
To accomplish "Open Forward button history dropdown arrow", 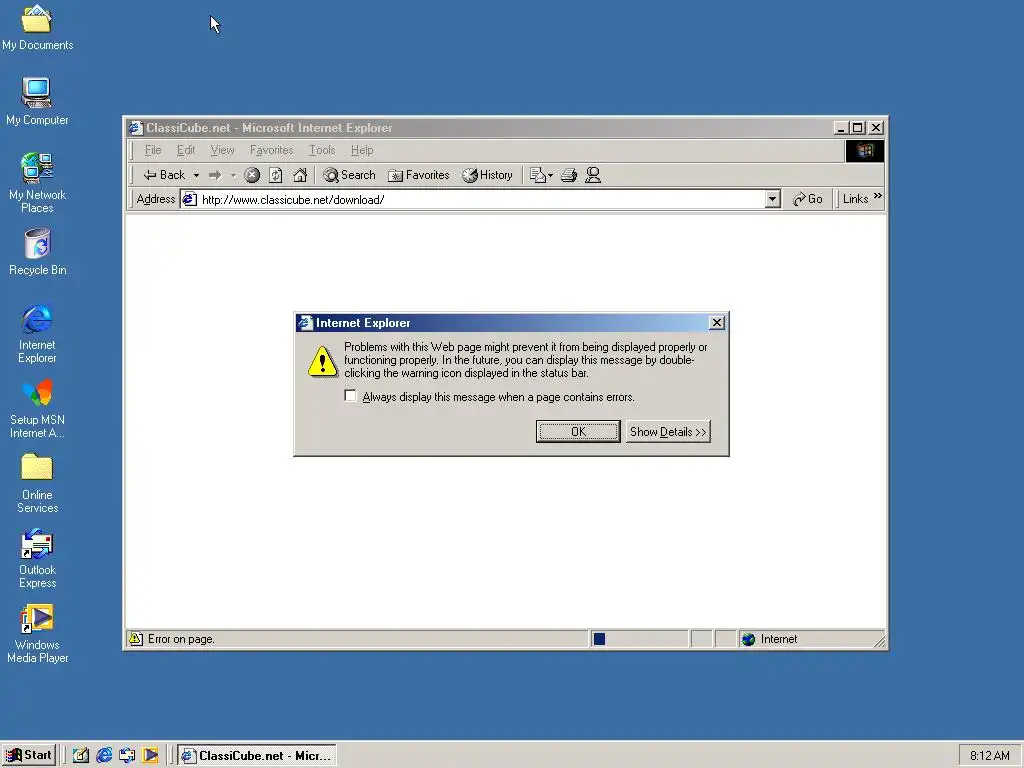I will pos(233,175).
